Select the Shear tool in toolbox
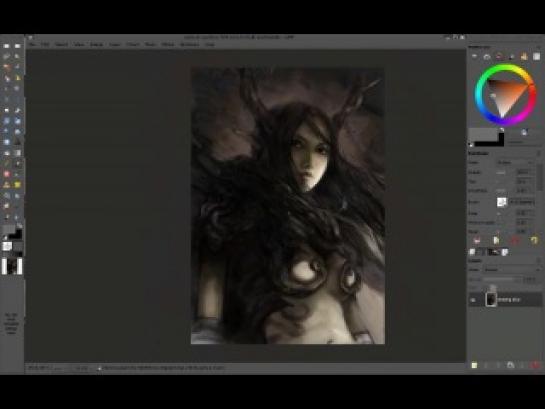 [7, 131]
